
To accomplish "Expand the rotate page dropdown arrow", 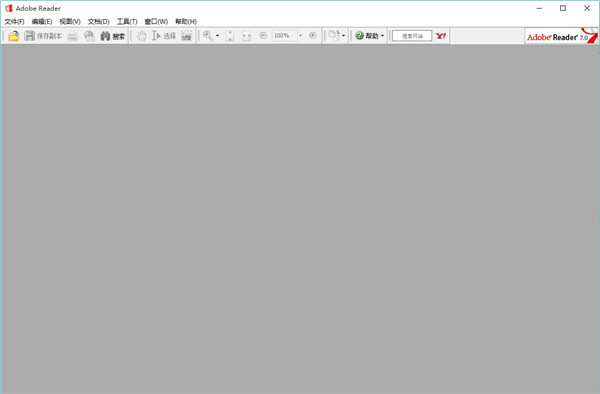I will (x=343, y=36).
